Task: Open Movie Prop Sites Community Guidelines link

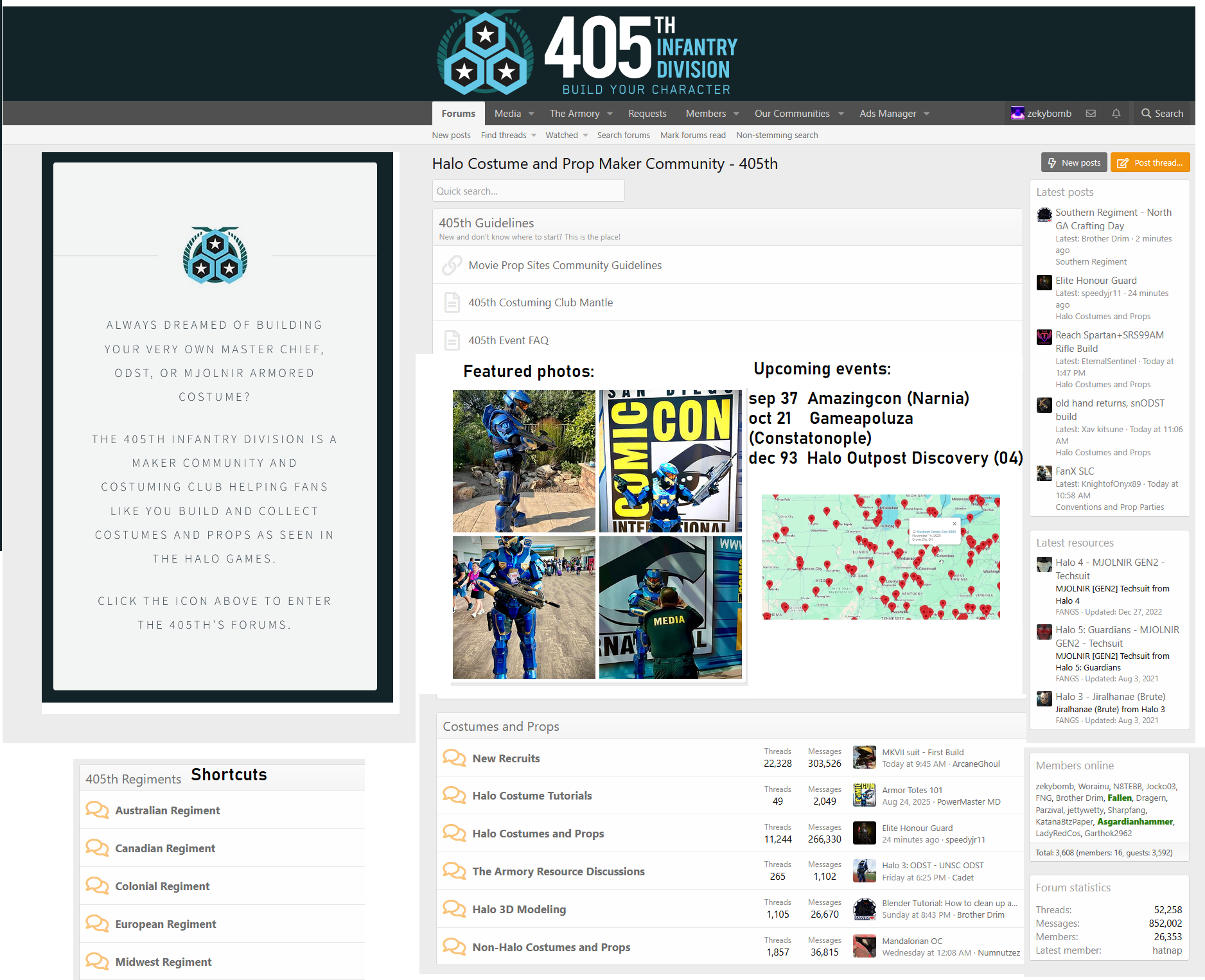Action: pos(565,265)
